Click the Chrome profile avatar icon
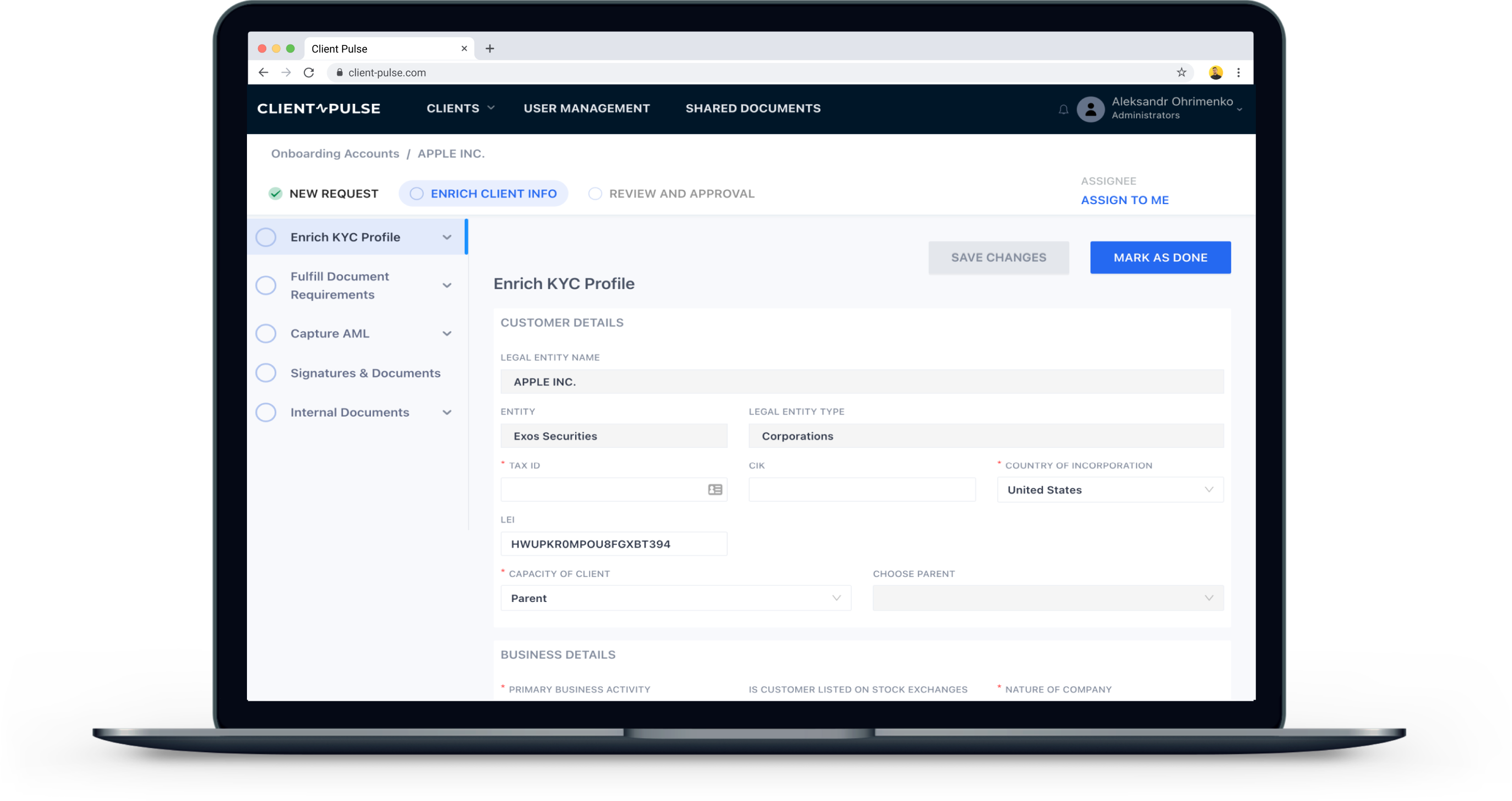 (1215, 72)
